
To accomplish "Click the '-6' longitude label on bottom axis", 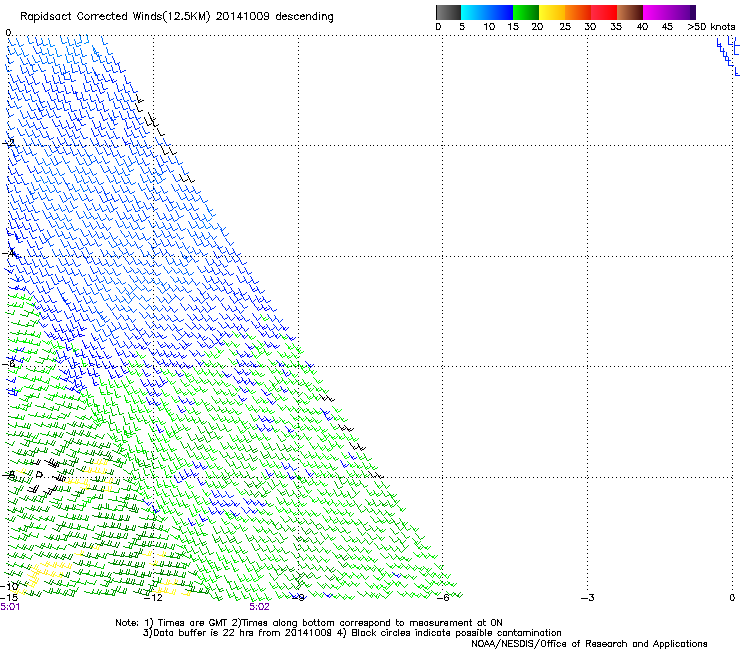I will [442, 598].
